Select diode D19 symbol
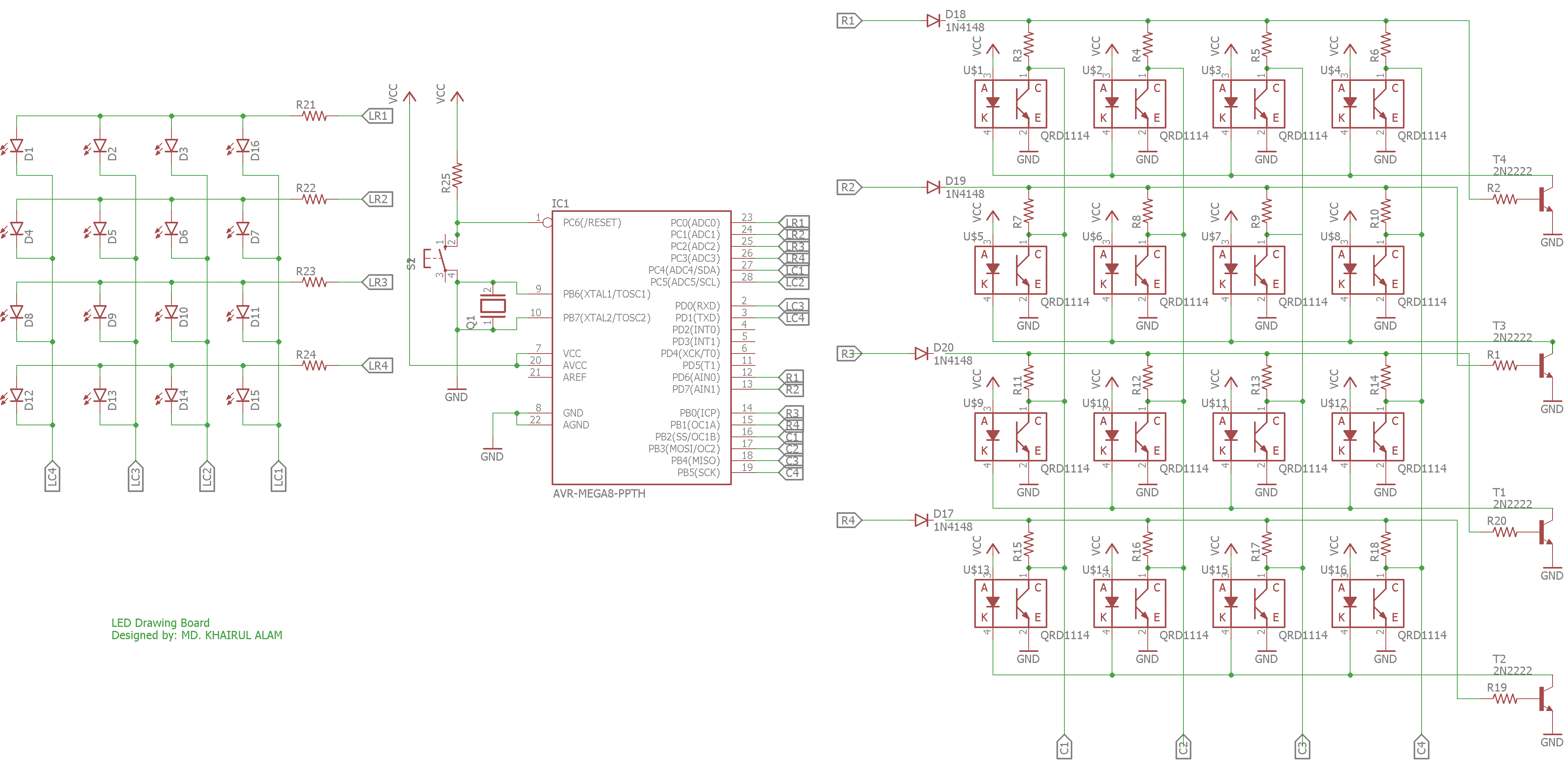Viewport: 1568px width, 761px height. click(934, 187)
